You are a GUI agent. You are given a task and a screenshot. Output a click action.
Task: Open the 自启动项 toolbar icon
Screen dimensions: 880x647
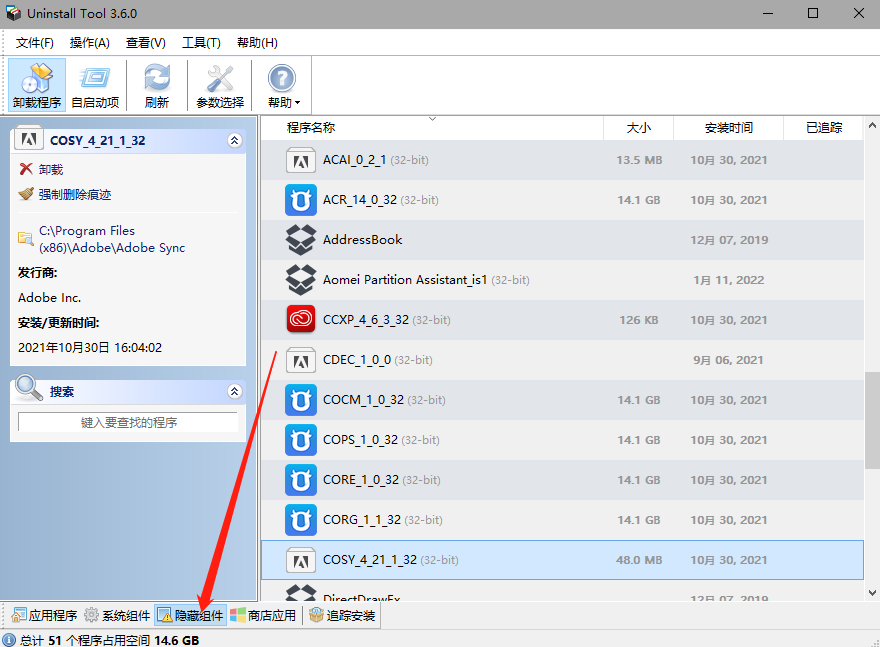pyautogui.click(x=95, y=85)
